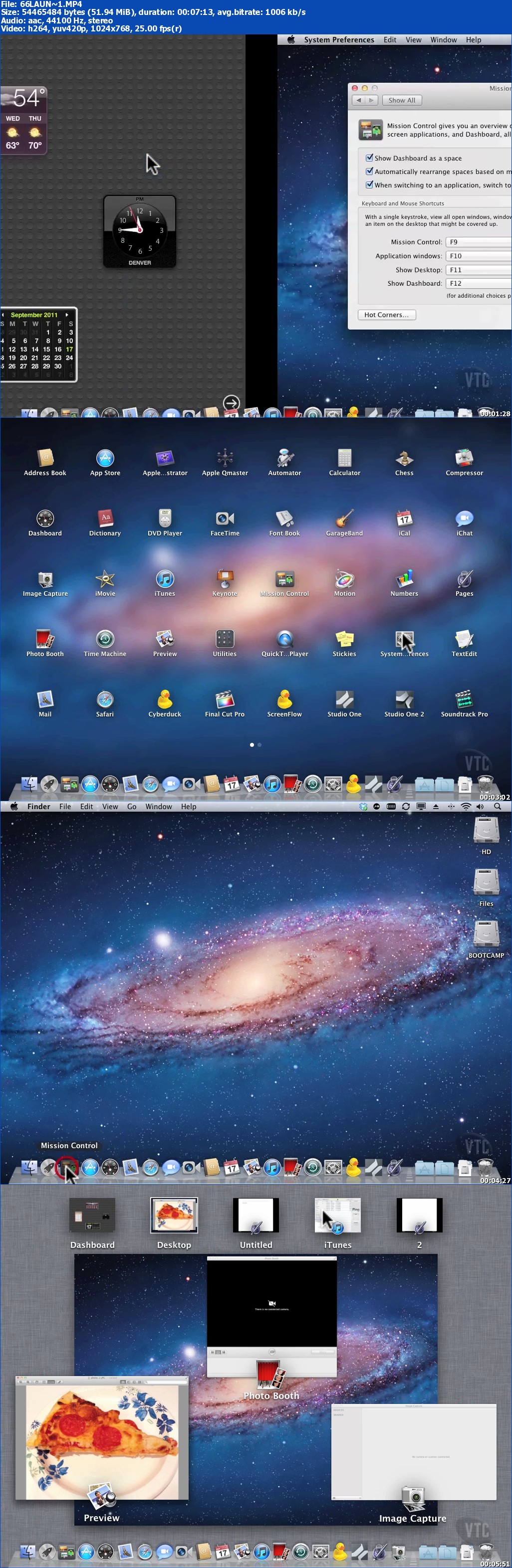
Task: Click the back arrow in System Preferences toolbar
Action: click(x=358, y=100)
